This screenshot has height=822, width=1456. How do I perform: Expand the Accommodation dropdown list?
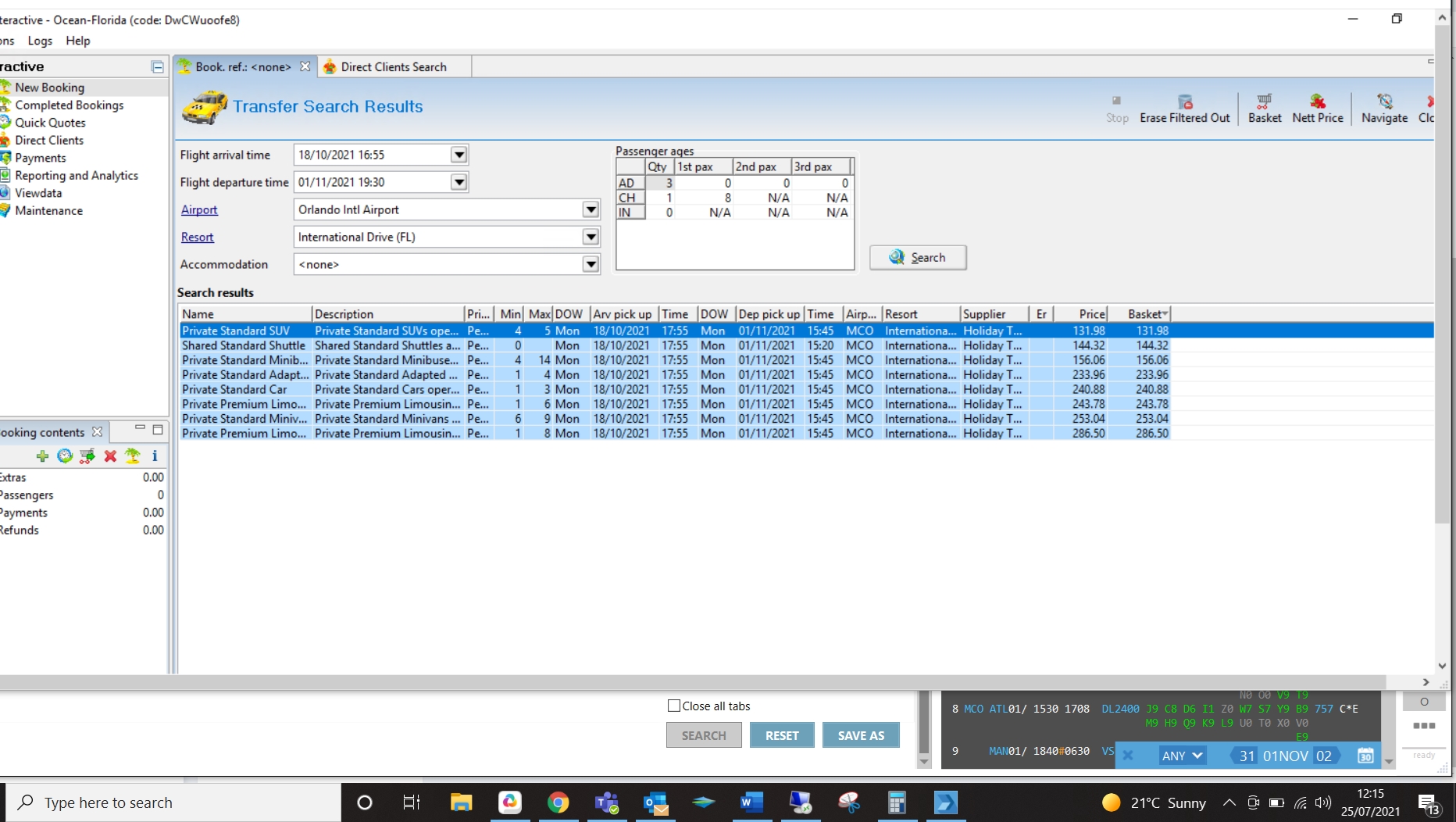(591, 264)
